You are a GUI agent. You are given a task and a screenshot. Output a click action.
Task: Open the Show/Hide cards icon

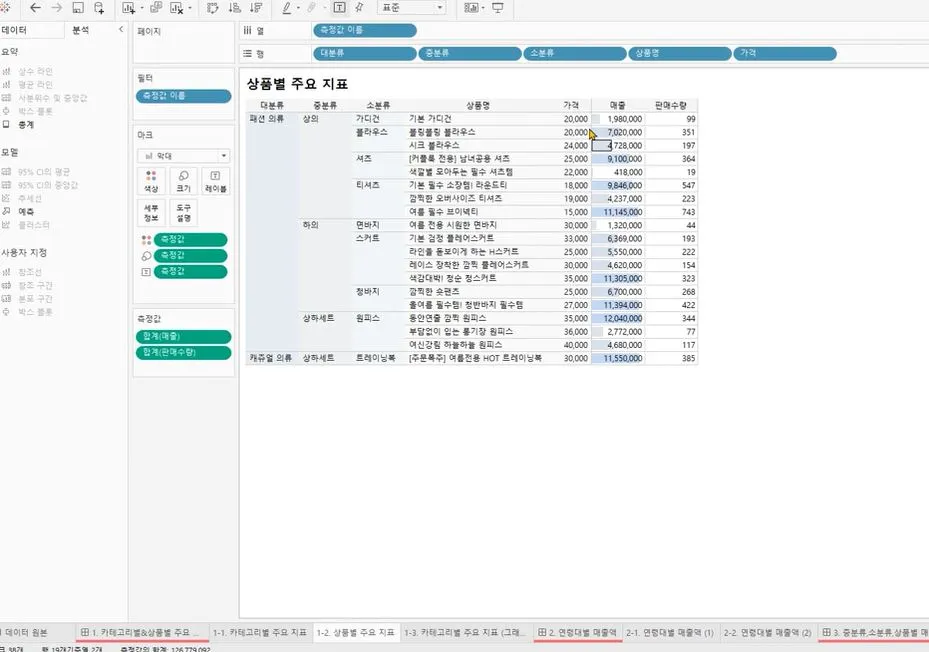pyautogui.click(x=471, y=8)
